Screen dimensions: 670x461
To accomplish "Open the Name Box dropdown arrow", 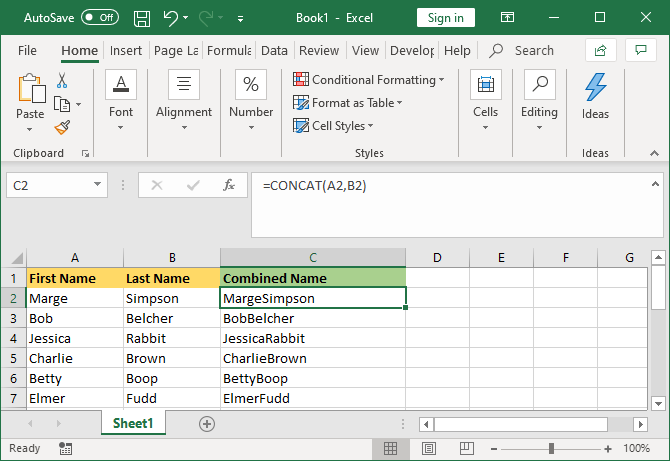I will [x=97, y=185].
